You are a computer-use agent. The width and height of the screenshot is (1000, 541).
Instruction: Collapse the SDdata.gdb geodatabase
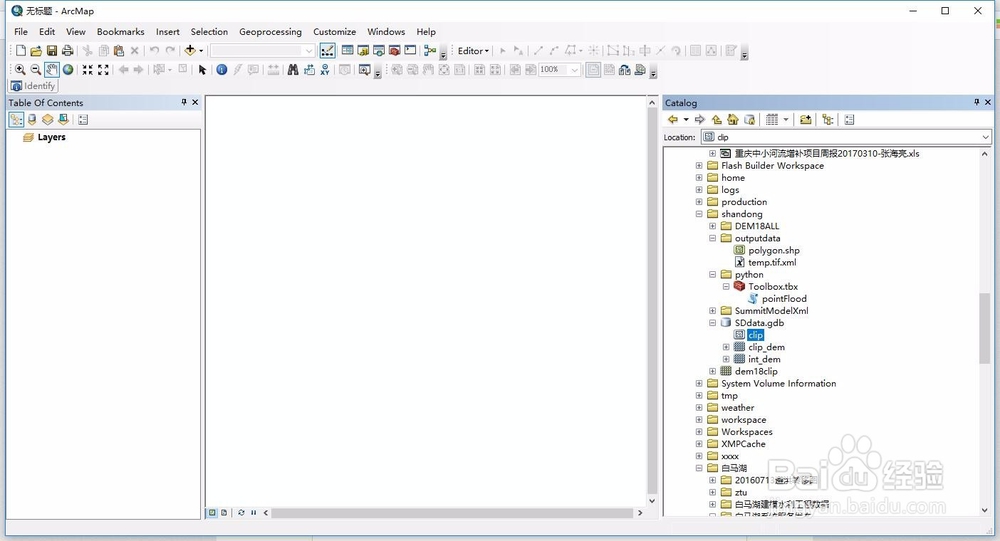[x=712, y=323]
